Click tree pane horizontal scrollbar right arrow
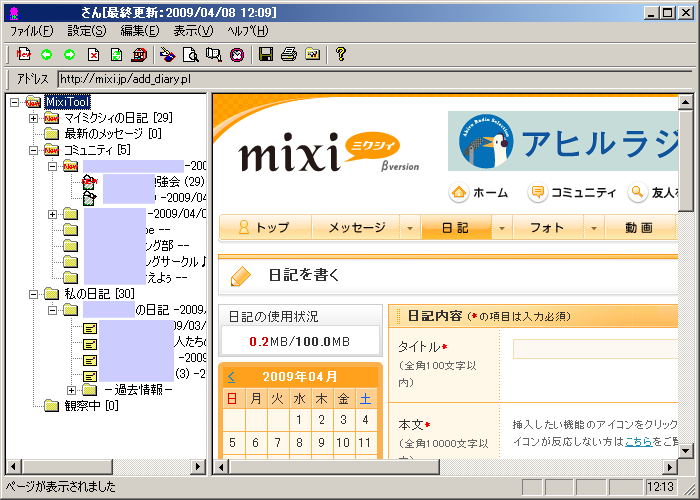Viewport: 700px width, 500px height. pos(197,467)
